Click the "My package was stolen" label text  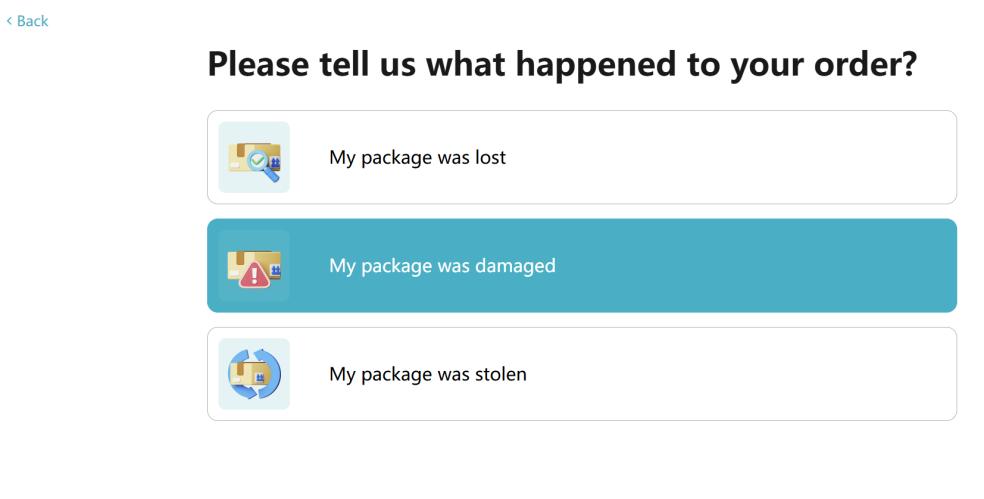pyautogui.click(x=428, y=374)
